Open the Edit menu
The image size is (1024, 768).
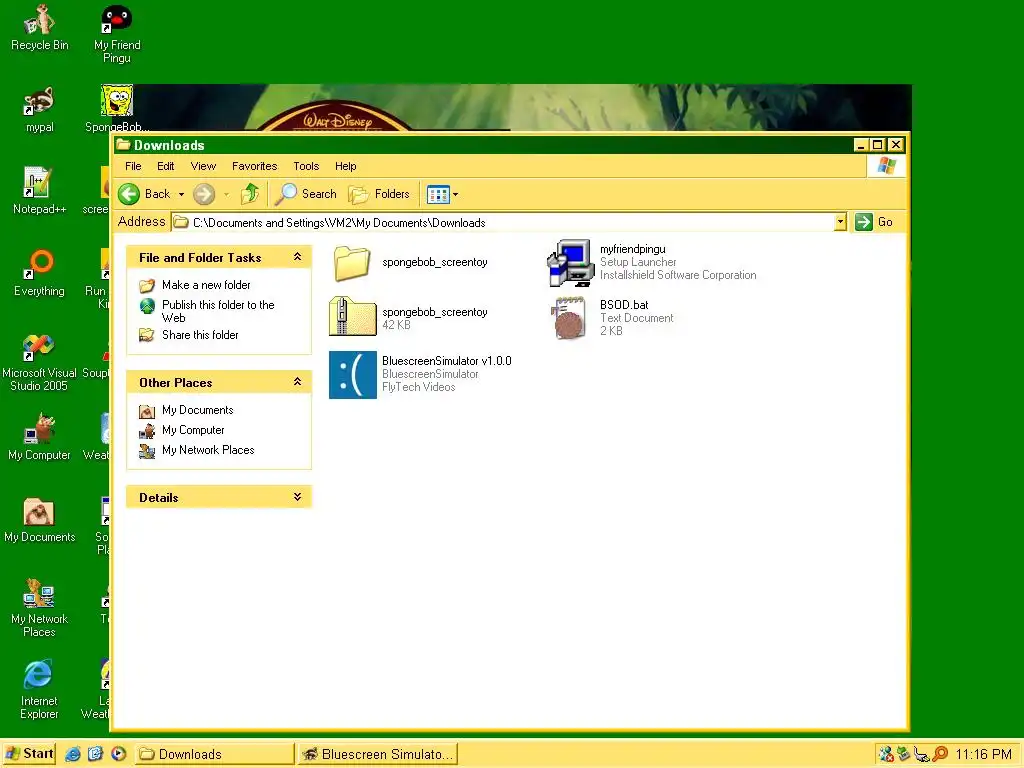point(166,166)
